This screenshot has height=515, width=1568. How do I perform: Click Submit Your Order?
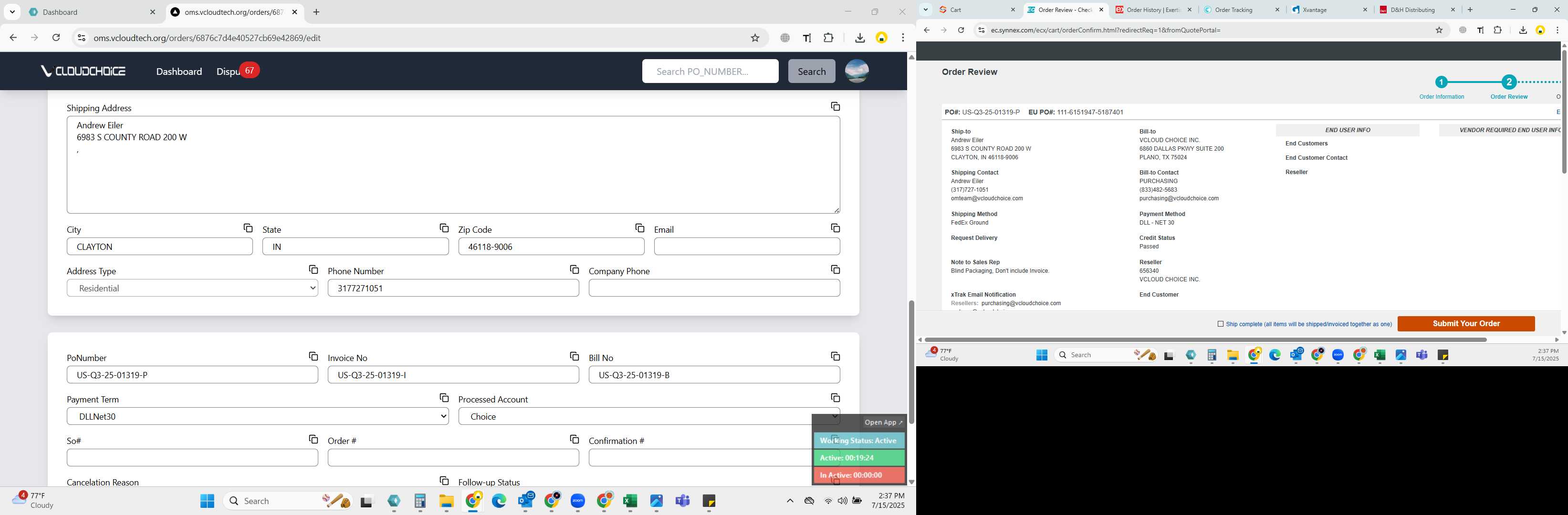pyautogui.click(x=1466, y=323)
